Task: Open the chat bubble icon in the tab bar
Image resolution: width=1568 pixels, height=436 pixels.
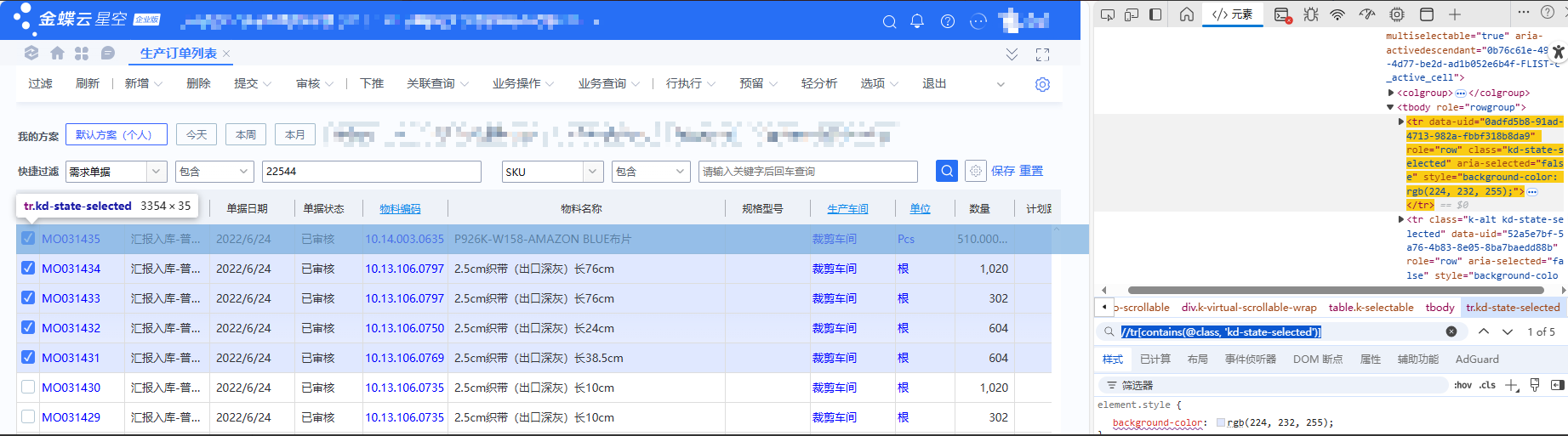Action: [x=108, y=53]
